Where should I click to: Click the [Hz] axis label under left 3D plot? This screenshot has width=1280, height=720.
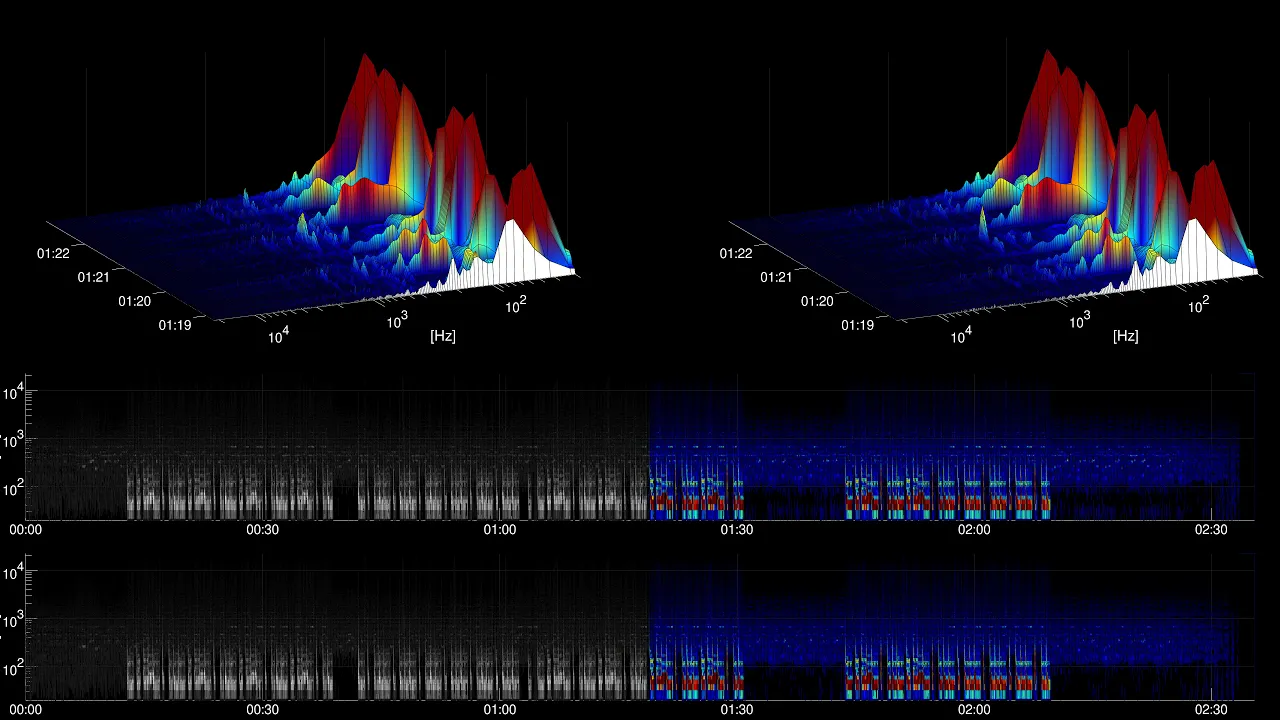(x=443, y=336)
